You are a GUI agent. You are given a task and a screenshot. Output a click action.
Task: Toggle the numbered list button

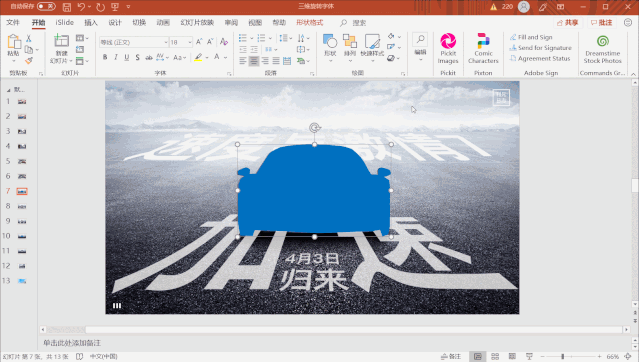coord(261,38)
